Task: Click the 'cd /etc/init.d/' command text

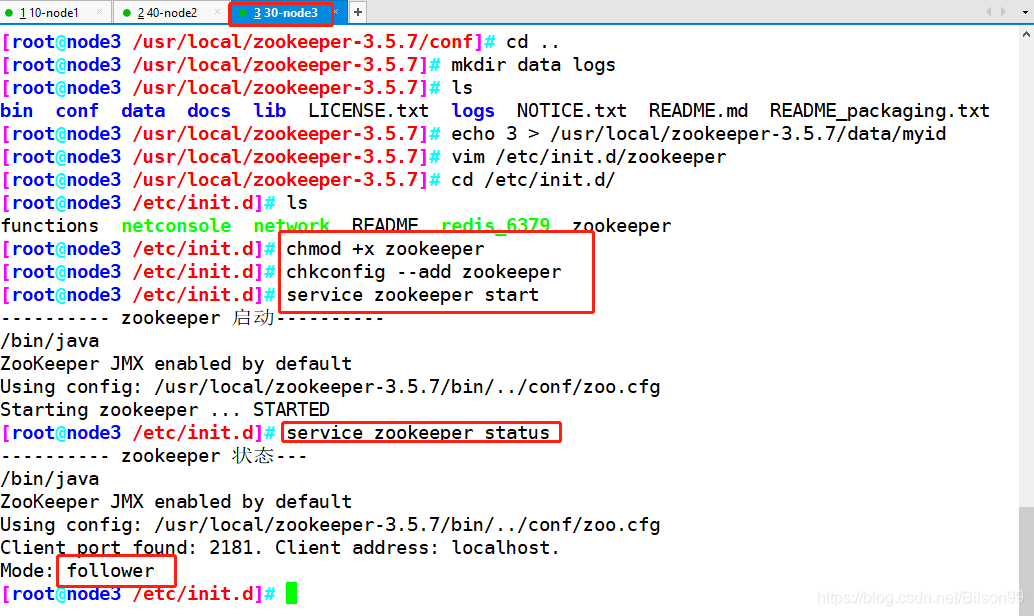Action: click(x=533, y=180)
